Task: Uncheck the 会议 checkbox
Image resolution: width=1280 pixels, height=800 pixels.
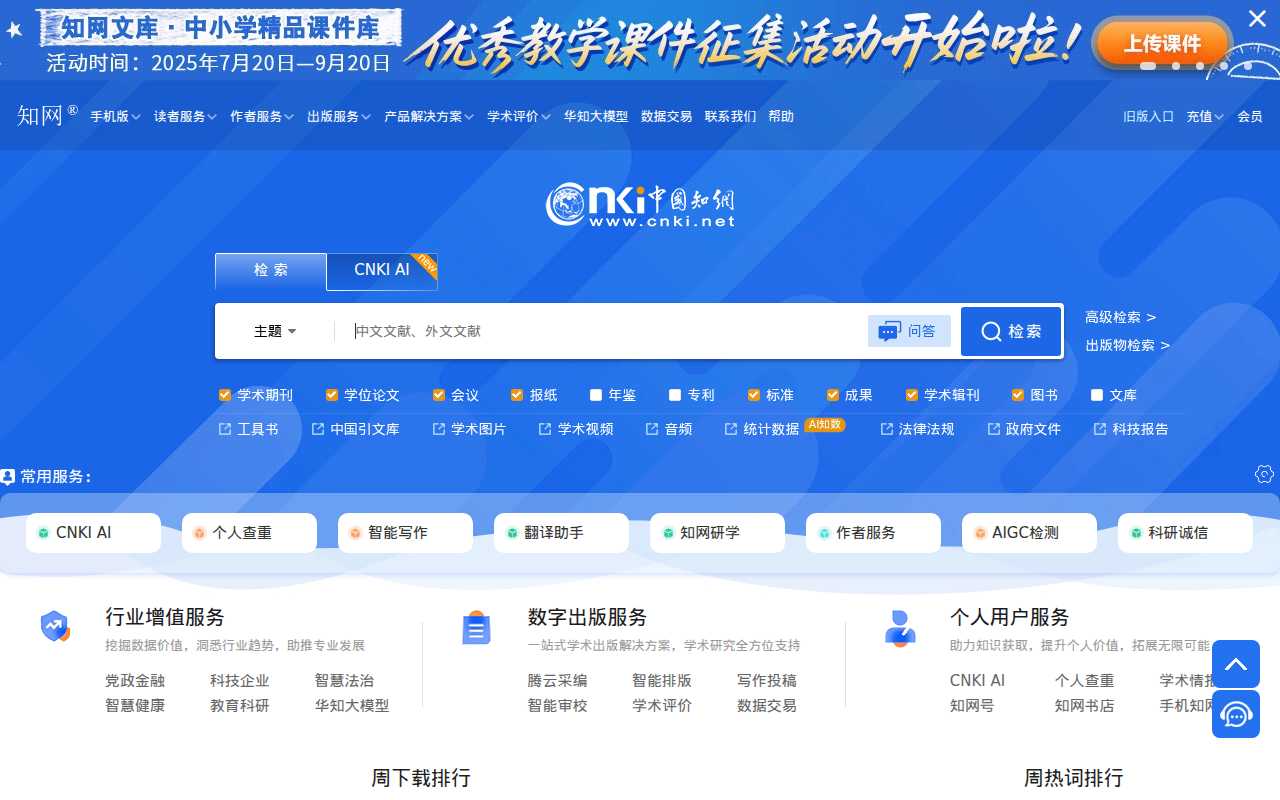Action: (439, 395)
